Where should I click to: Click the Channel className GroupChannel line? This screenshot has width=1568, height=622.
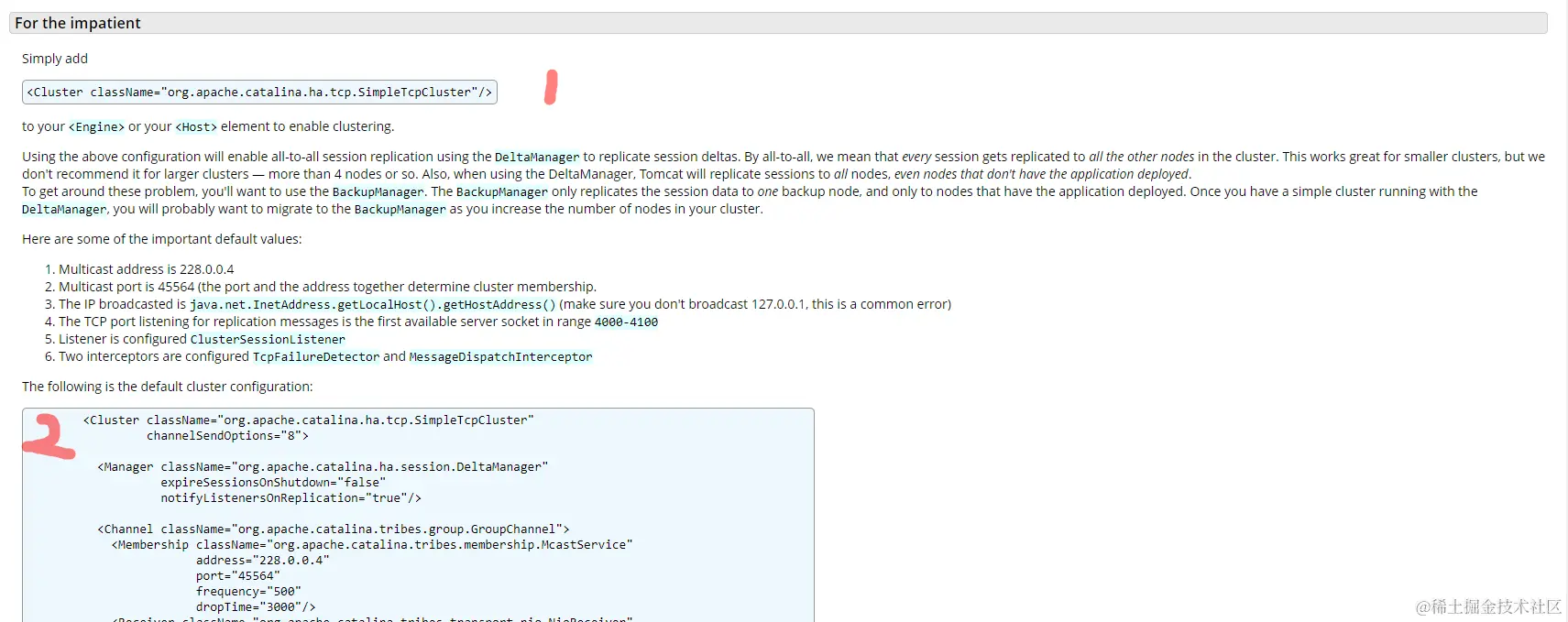coord(334,529)
